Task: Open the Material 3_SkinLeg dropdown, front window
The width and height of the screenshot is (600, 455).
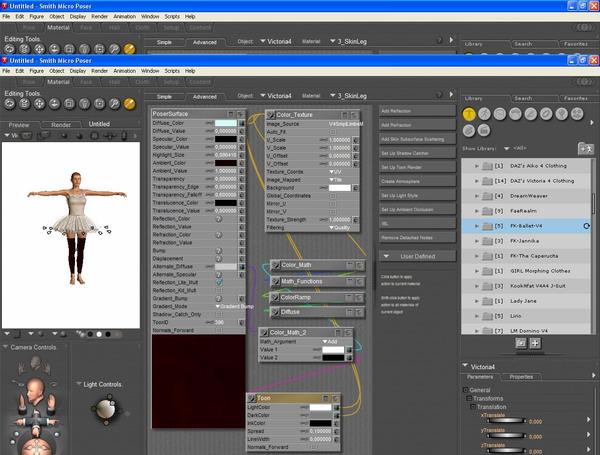Action: click(349, 96)
